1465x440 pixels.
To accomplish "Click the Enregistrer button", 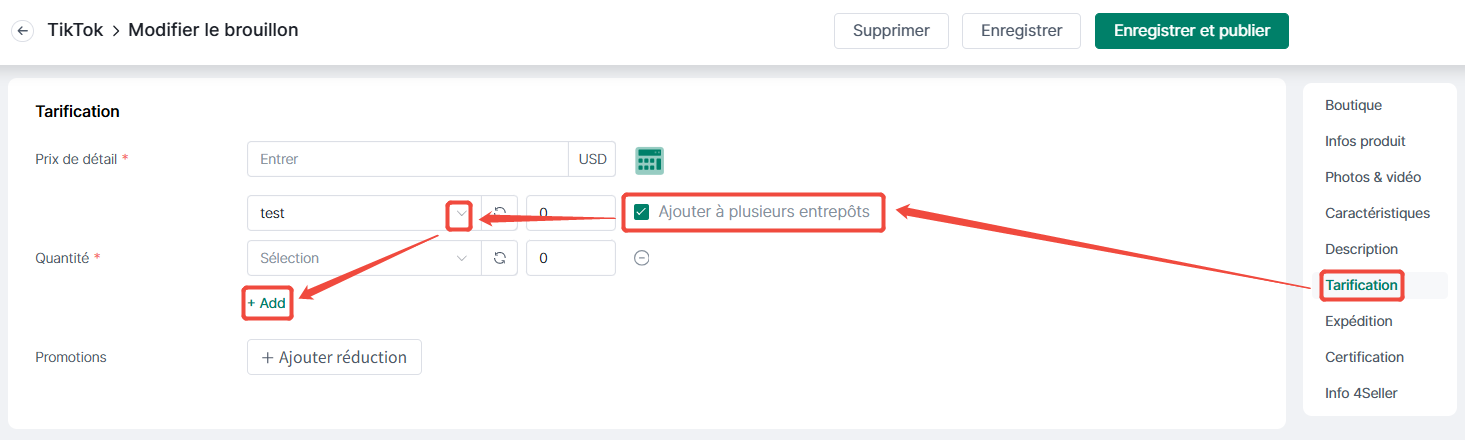I will (x=1021, y=31).
